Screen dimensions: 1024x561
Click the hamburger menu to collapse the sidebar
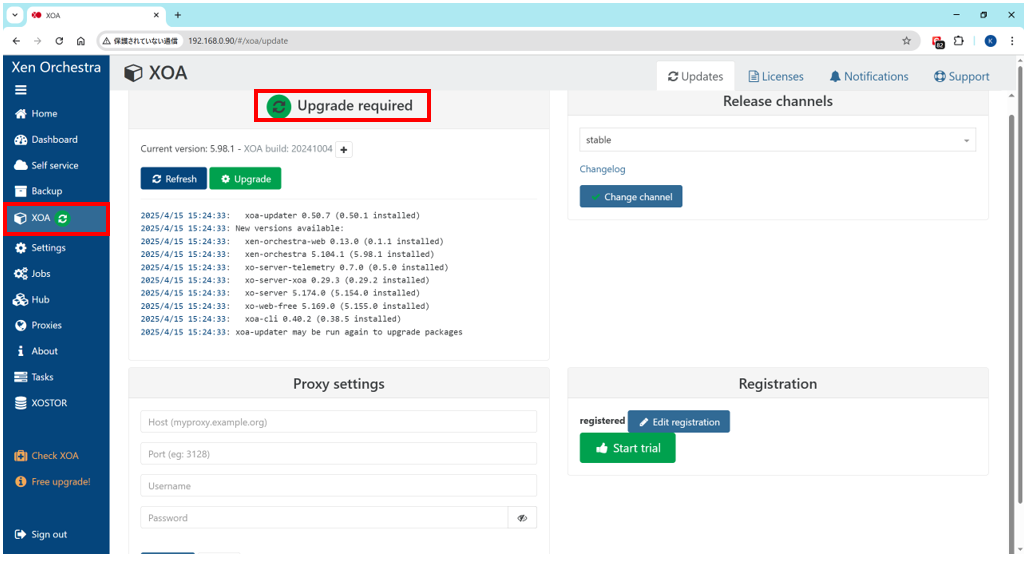tap(20, 90)
